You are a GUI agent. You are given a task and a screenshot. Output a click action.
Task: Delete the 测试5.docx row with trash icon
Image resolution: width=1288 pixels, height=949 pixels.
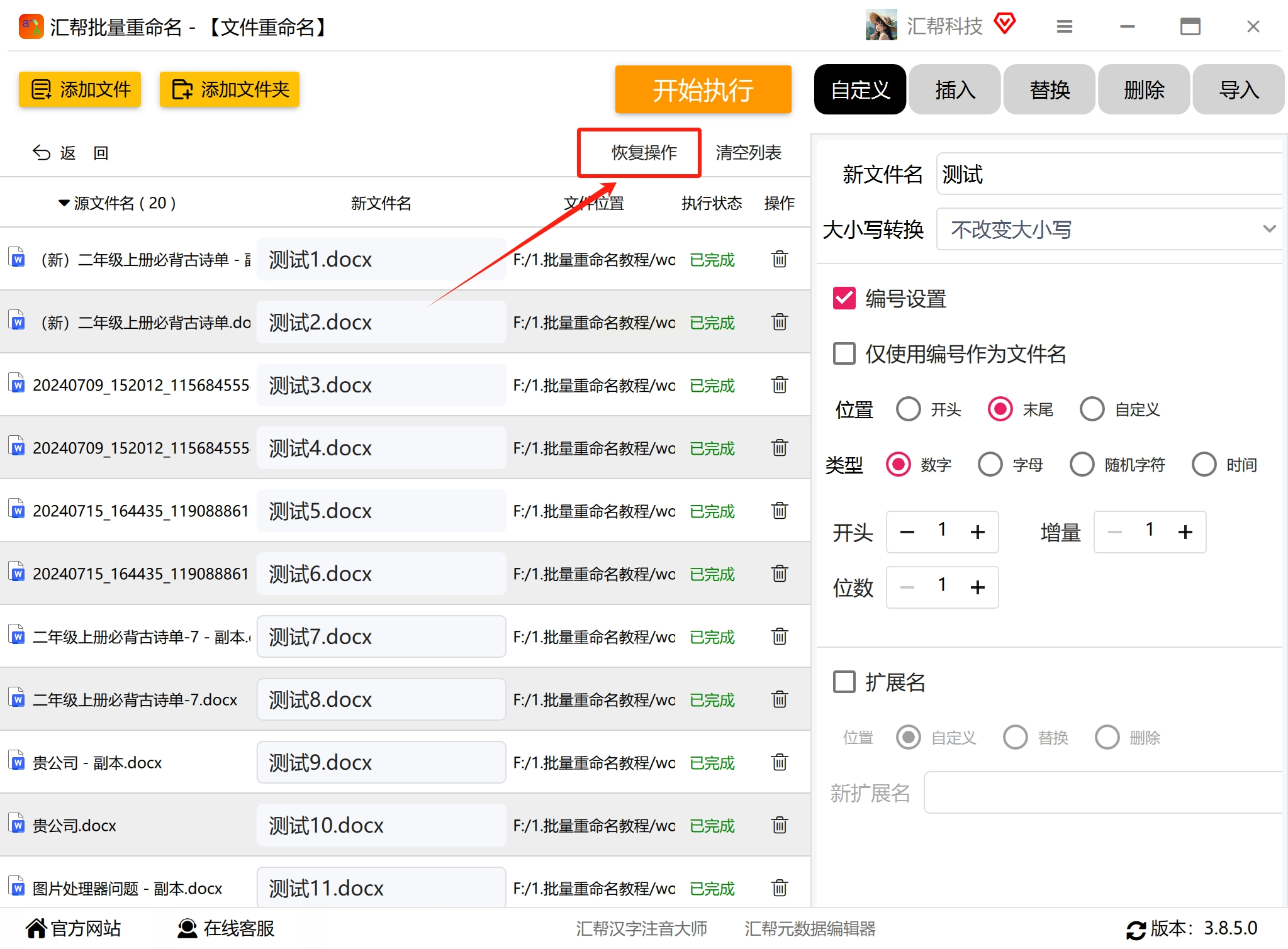coord(779,511)
